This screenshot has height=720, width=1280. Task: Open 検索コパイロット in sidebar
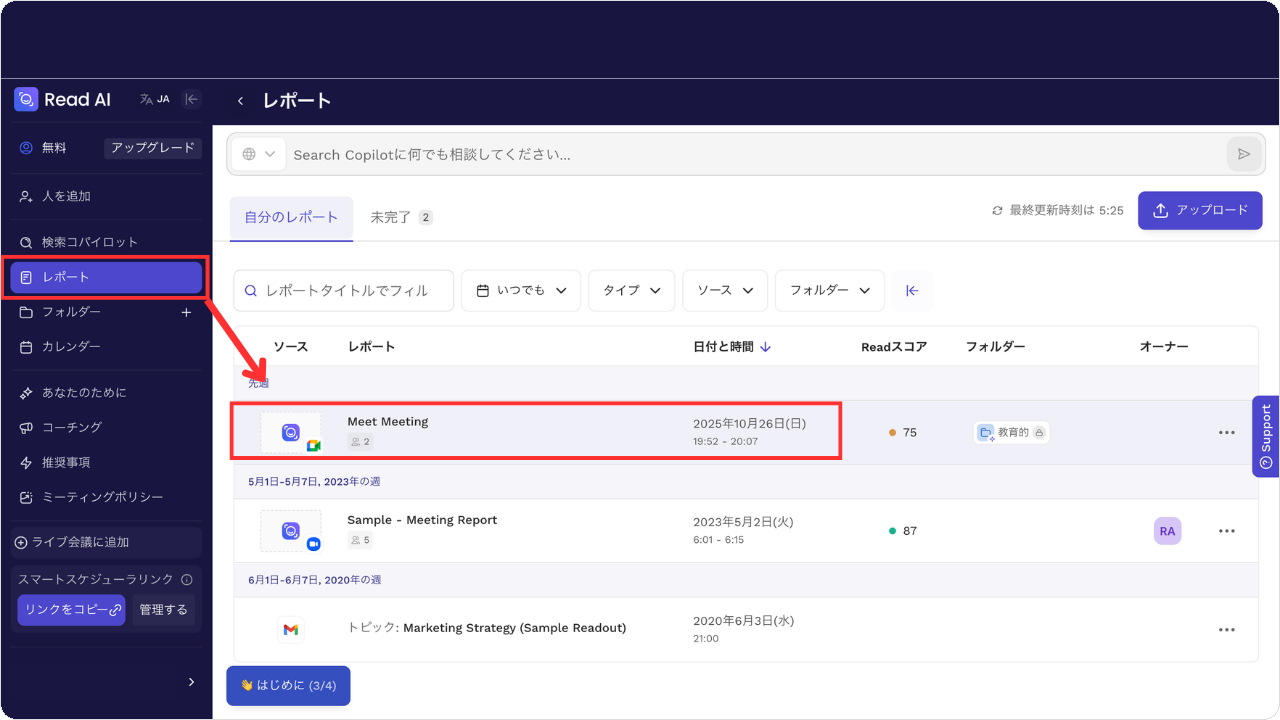click(x=106, y=242)
